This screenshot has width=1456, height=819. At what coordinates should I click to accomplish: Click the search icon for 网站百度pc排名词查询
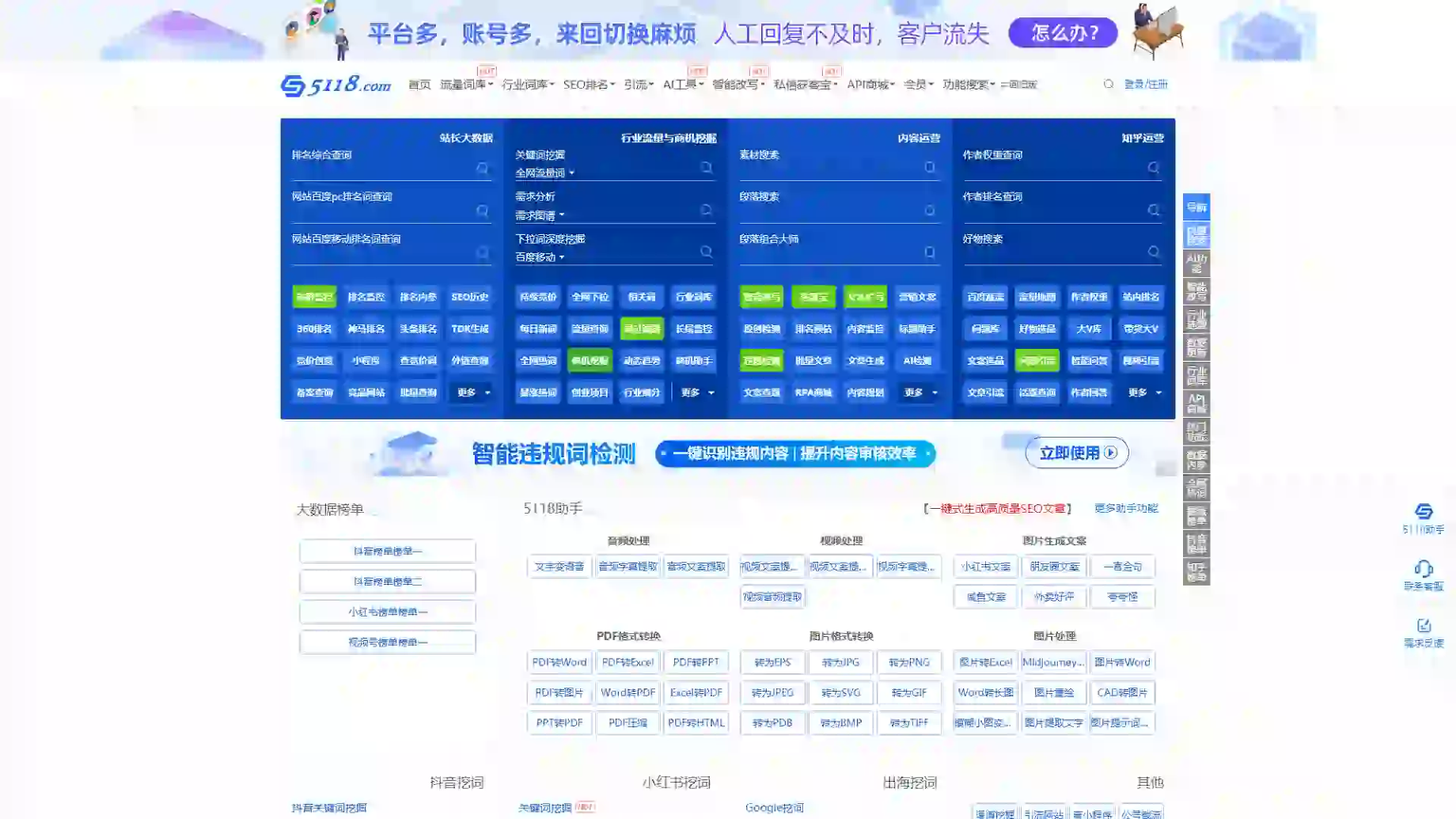482,210
